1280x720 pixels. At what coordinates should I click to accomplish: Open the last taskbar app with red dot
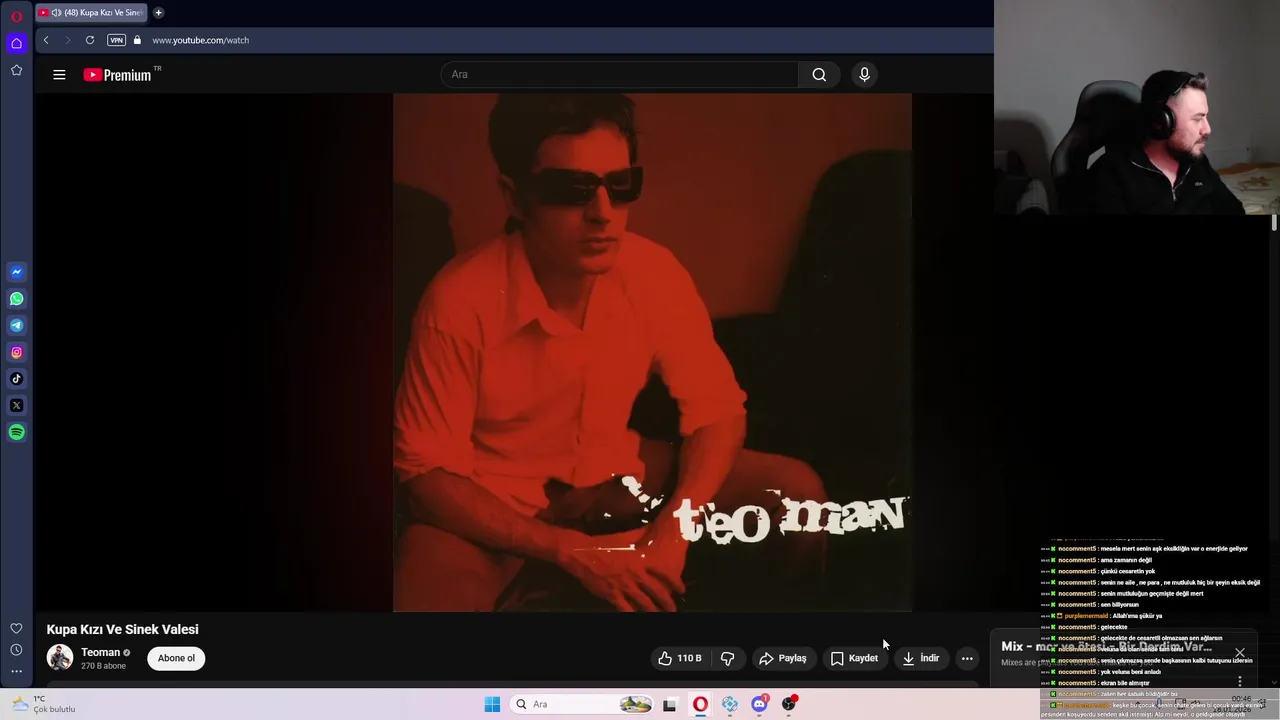point(789,704)
